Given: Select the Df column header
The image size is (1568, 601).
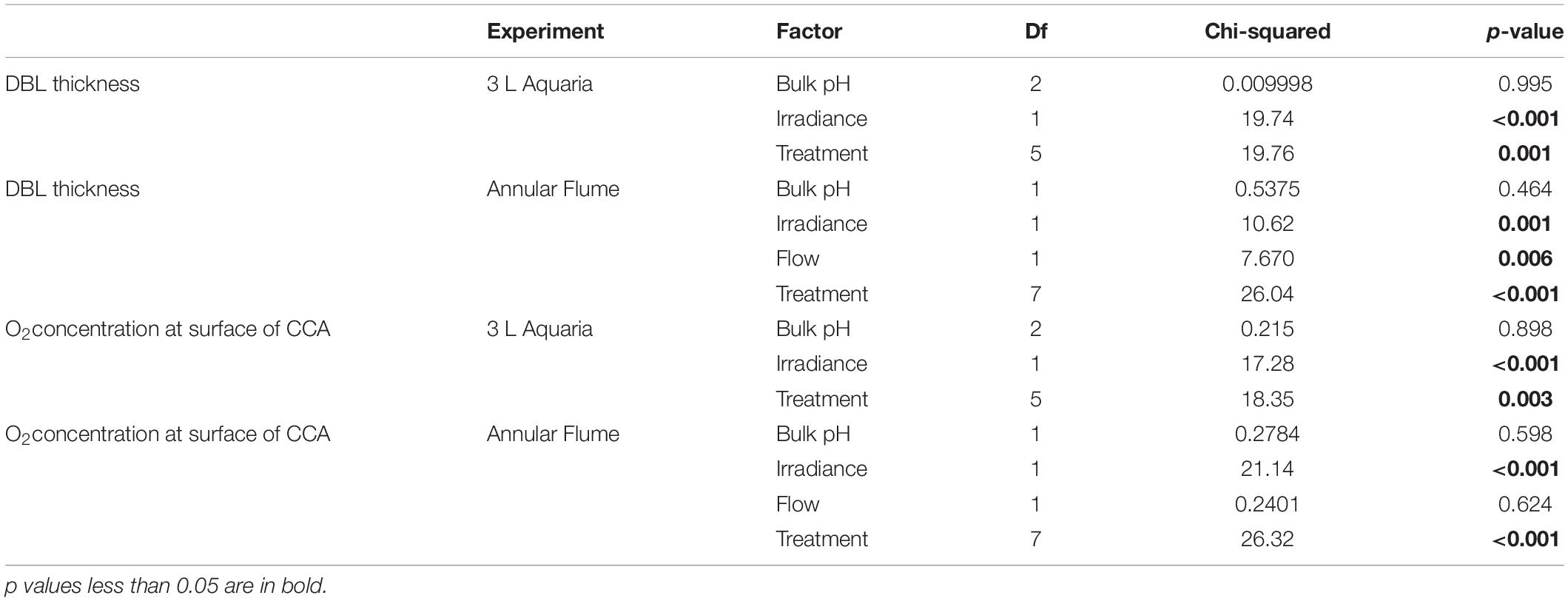Looking at the screenshot, I should [1035, 31].
